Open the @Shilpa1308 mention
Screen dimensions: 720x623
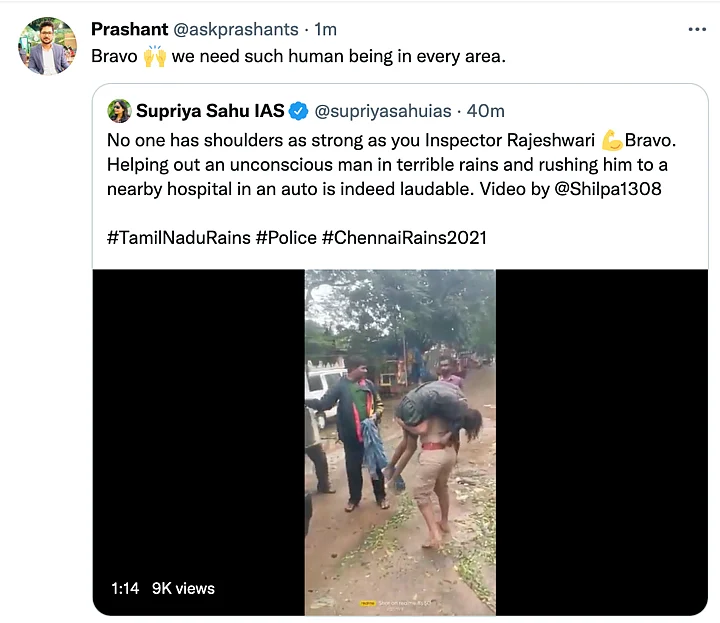click(x=608, y=189)
